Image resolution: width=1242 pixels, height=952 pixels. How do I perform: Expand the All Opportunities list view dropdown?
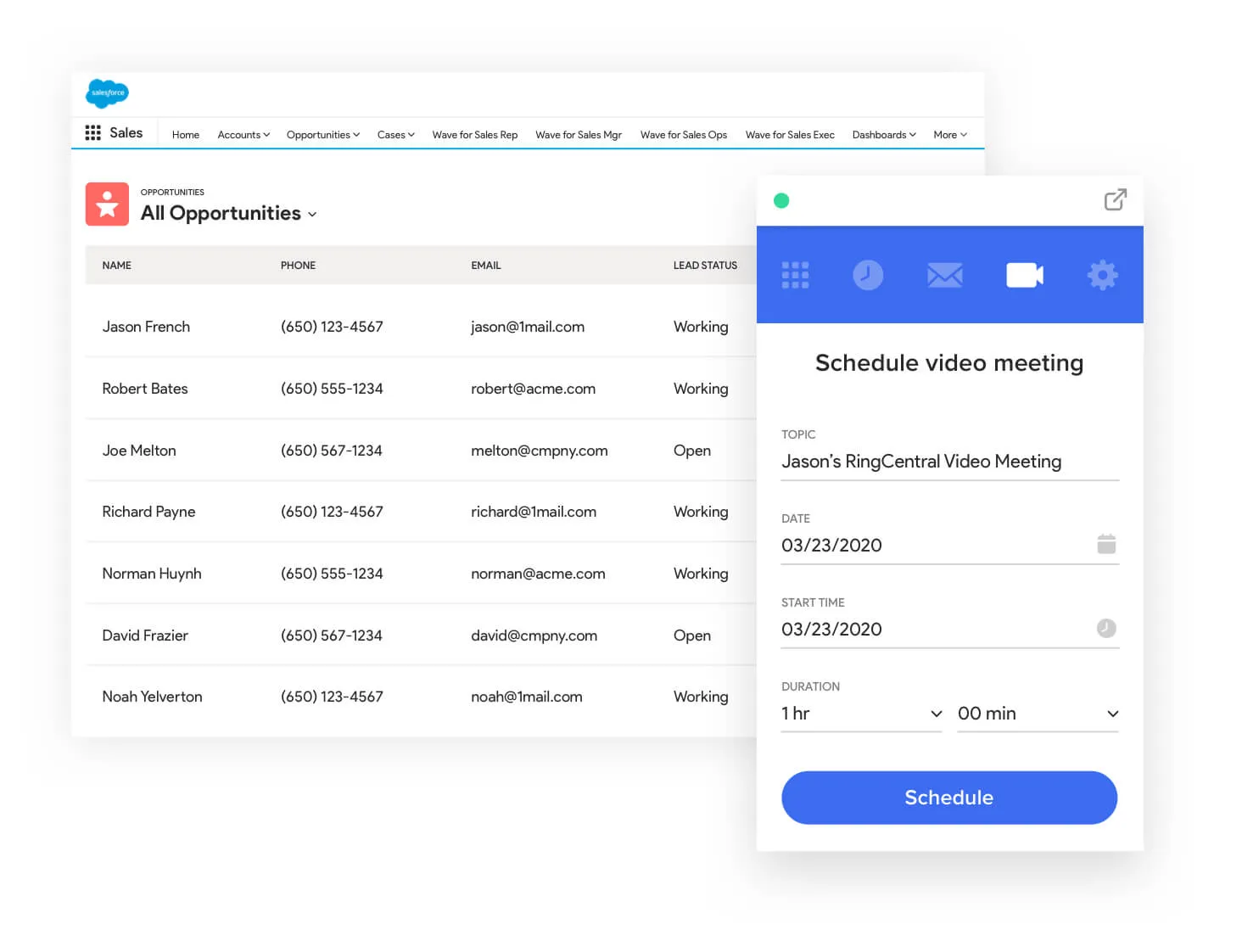(x=312, y=215)
